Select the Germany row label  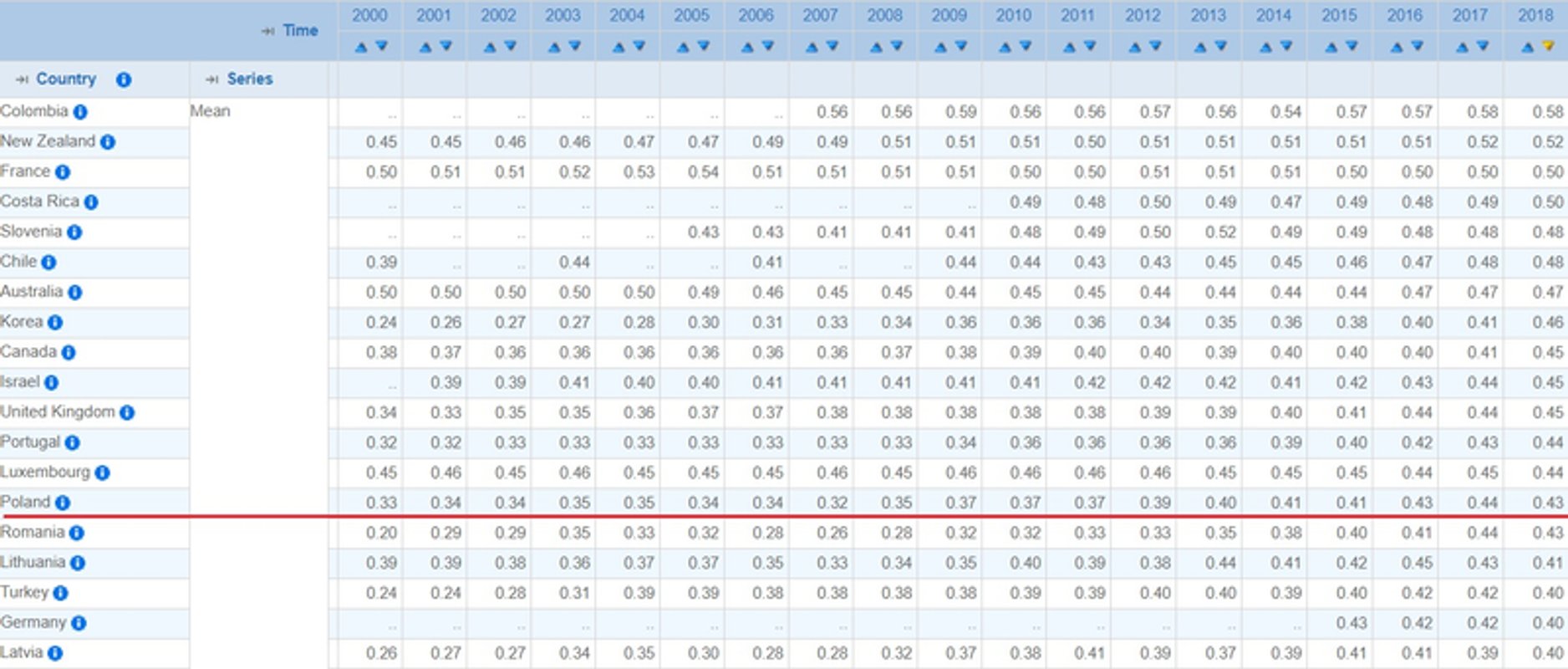coord(33,622)
